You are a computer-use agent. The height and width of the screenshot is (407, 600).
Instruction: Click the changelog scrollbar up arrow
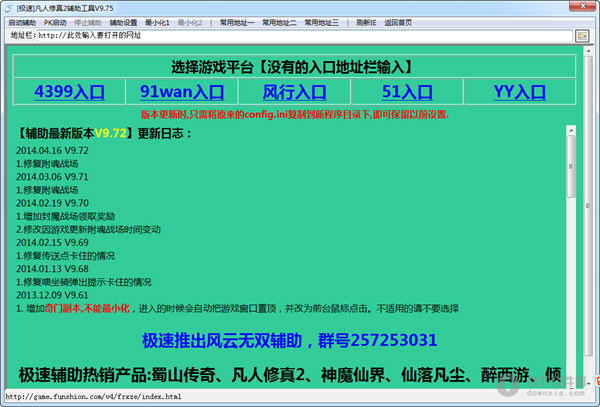pyautogui.click(x=571, y=130)
